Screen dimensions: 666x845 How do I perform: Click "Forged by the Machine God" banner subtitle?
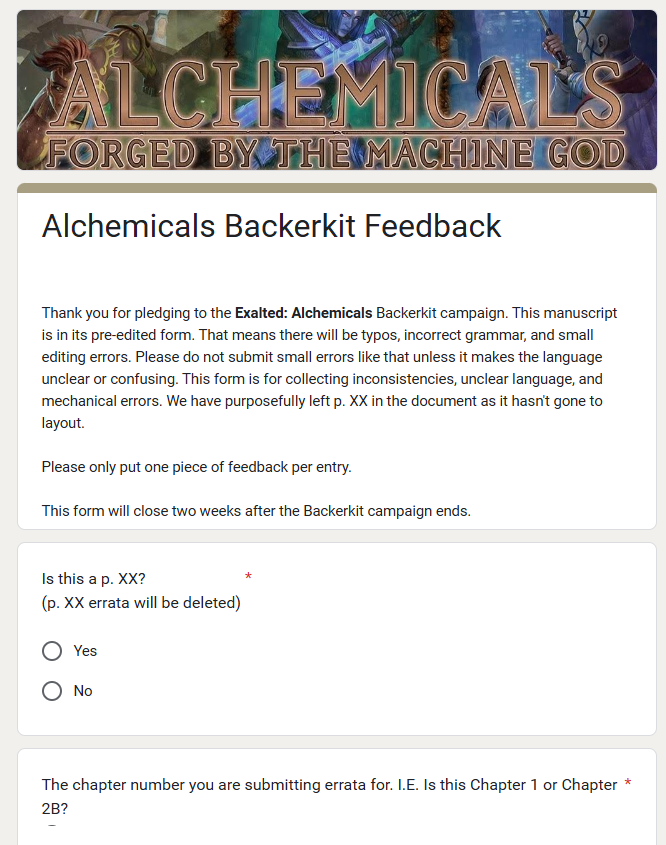tap(337, 153)
